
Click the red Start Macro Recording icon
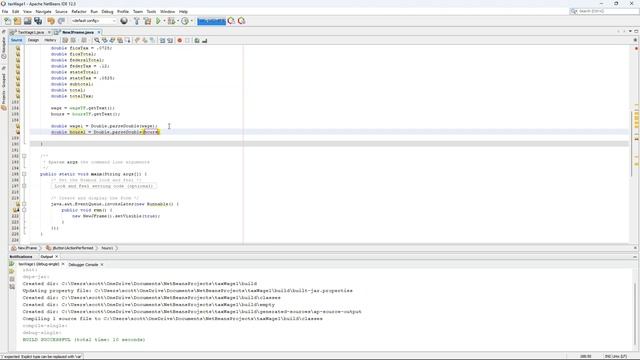[x=179, y=40]
